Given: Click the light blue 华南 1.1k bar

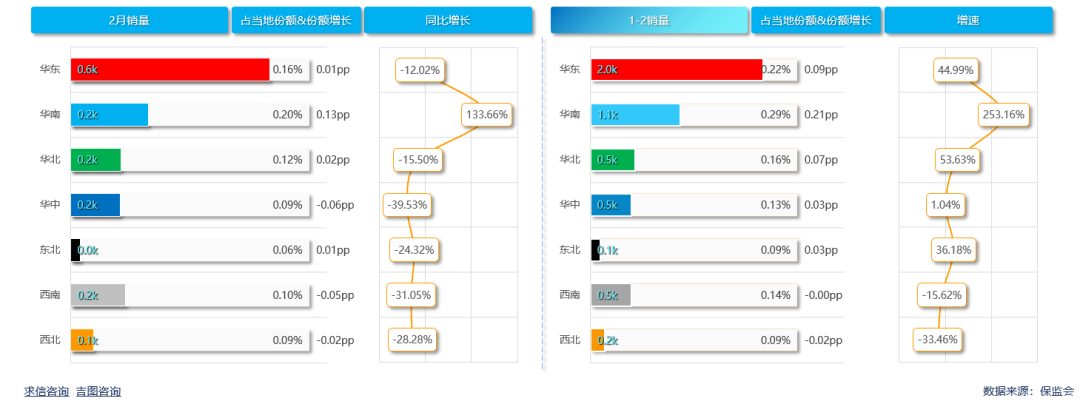Looking at the screenshot, I should pos(635,115).
